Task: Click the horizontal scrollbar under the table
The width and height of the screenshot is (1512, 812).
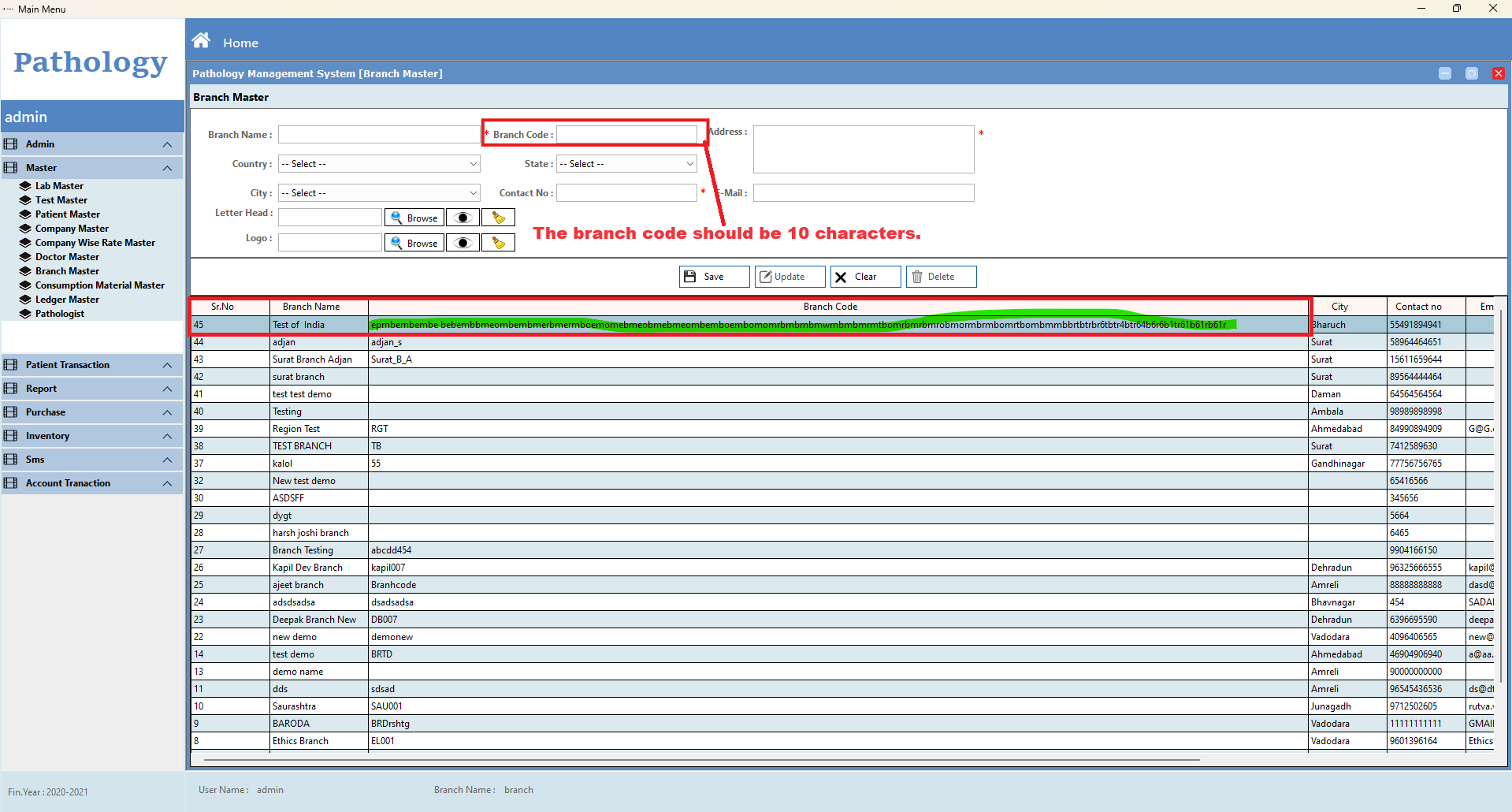Action: click(x=701, y=760)
